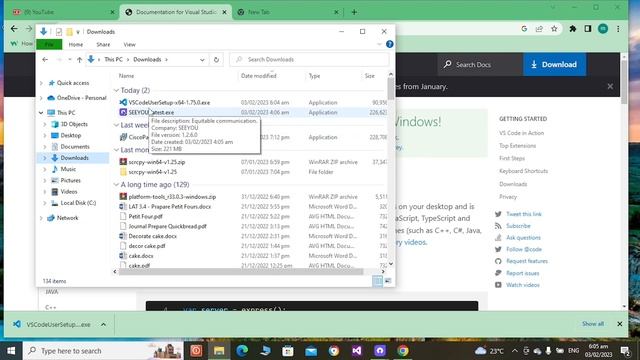Click Explorer vertical scrollbar
This screenshot has height=360, width=640.
pos(391,89)
